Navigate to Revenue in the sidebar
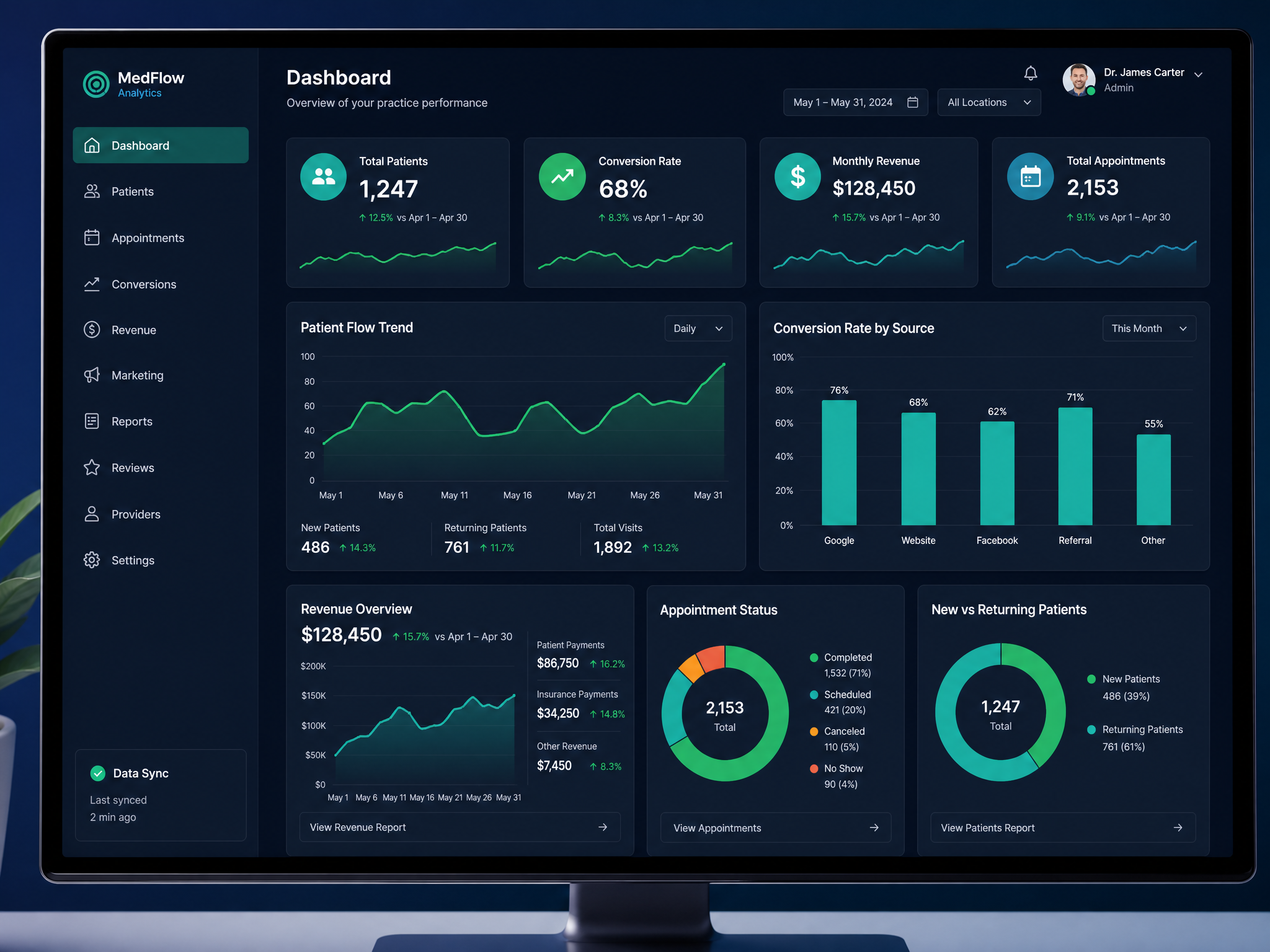This screenshot has width=1270, height=952. pos(161,330)
